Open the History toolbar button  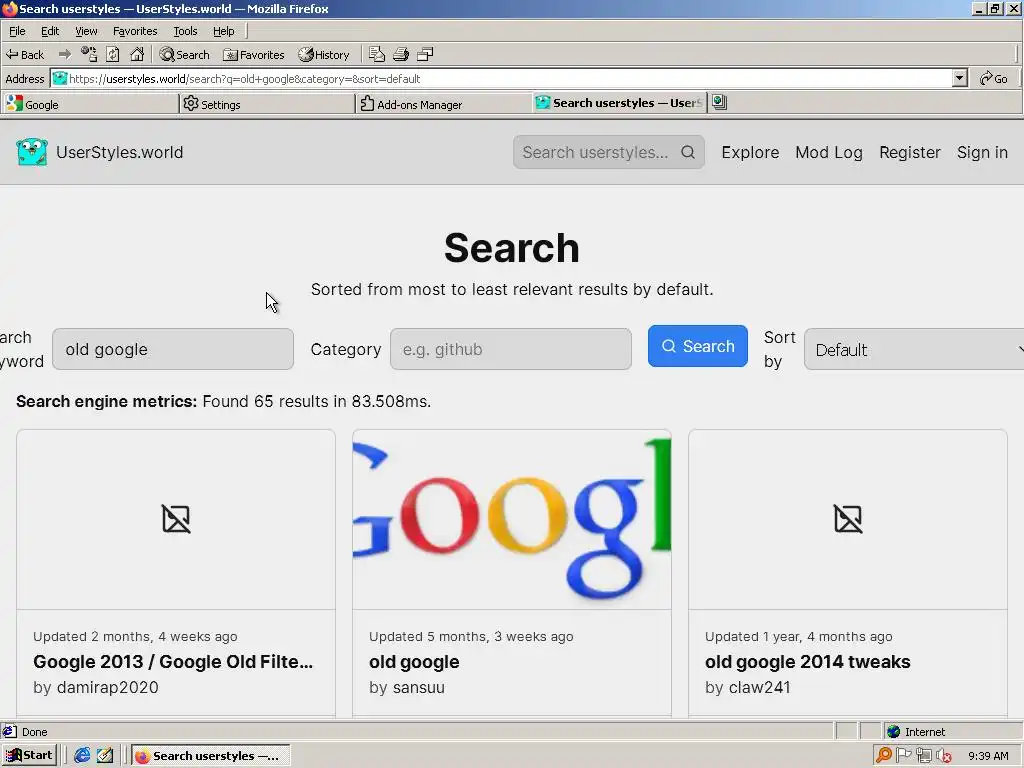pos(324,55)
